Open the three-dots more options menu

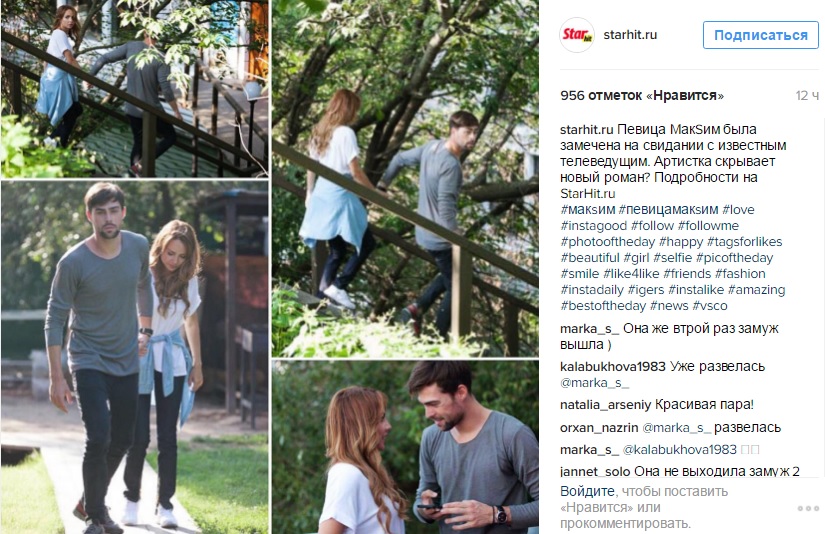[808, 508]
